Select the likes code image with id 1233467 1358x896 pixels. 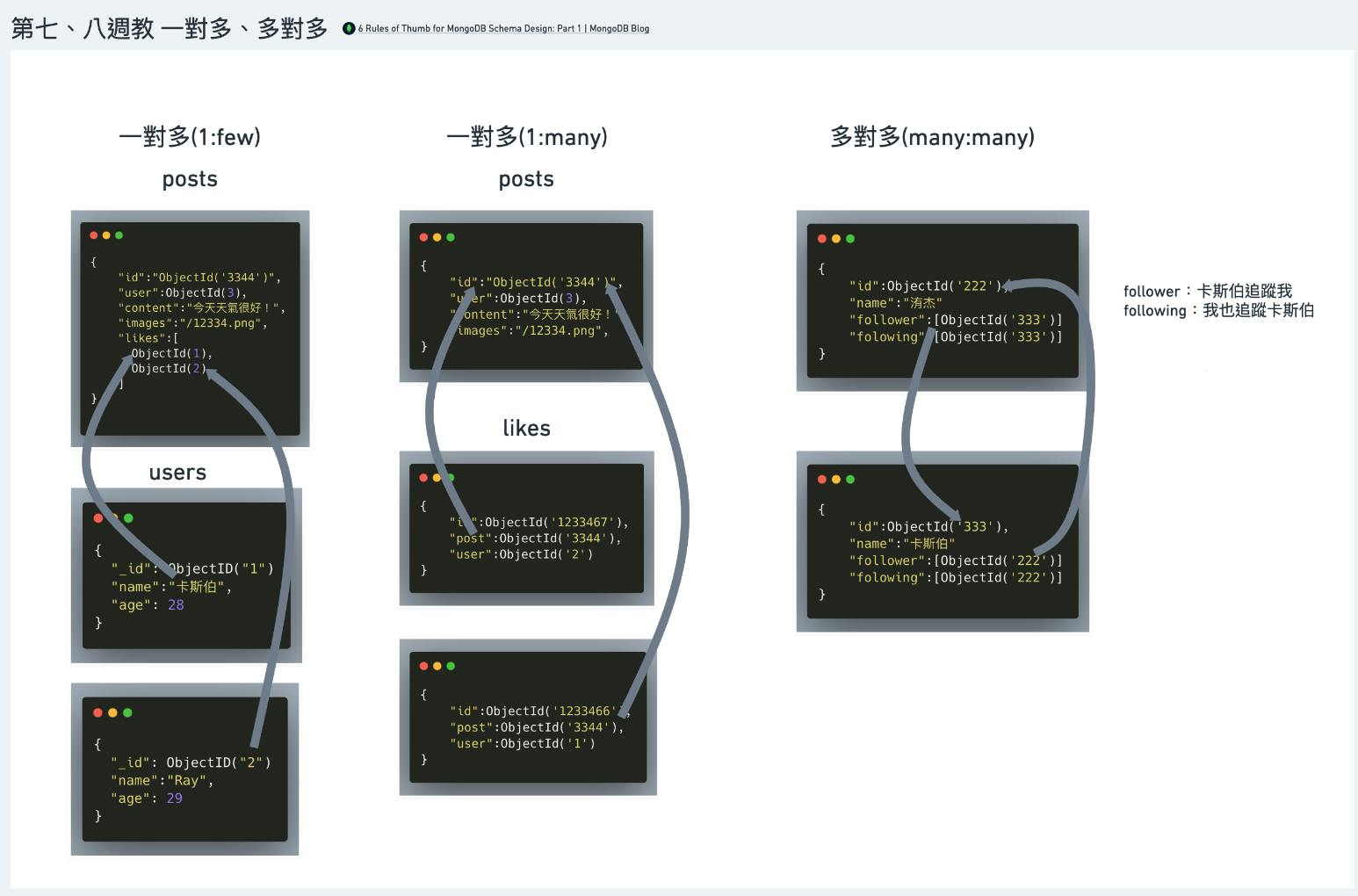click(526, 528)
